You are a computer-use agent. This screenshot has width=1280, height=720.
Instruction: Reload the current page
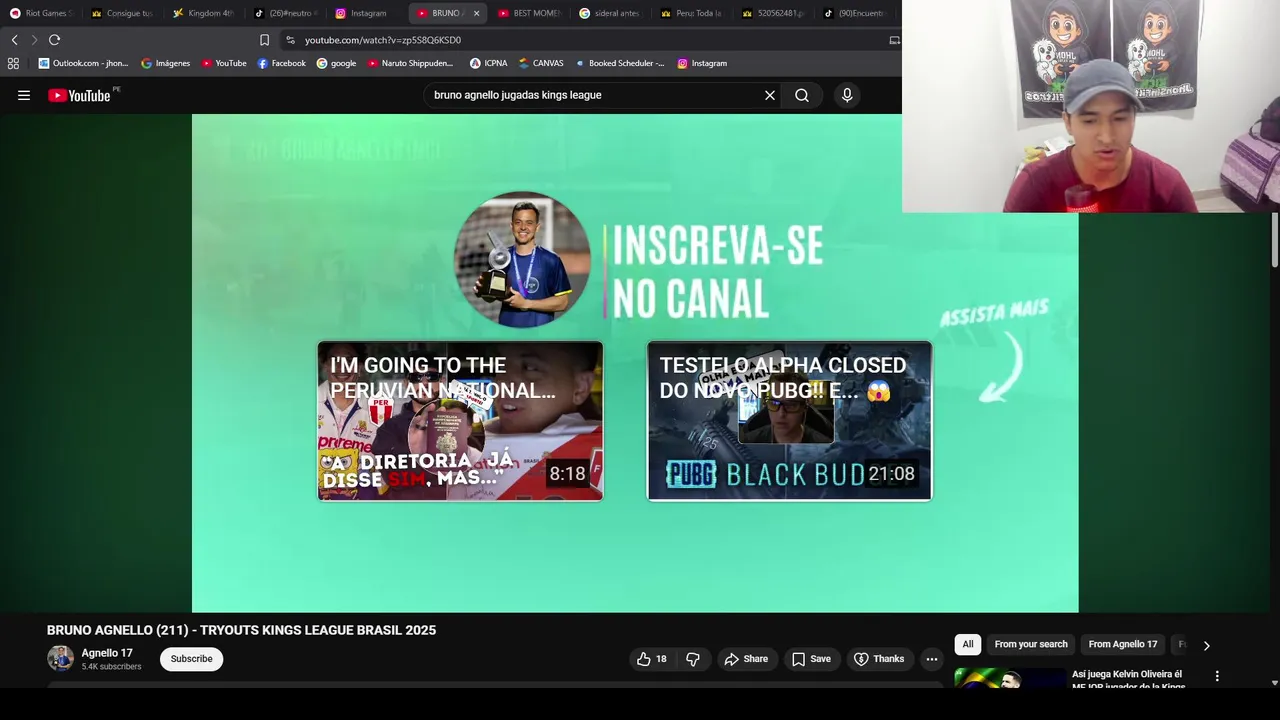(x=54, y=40)
